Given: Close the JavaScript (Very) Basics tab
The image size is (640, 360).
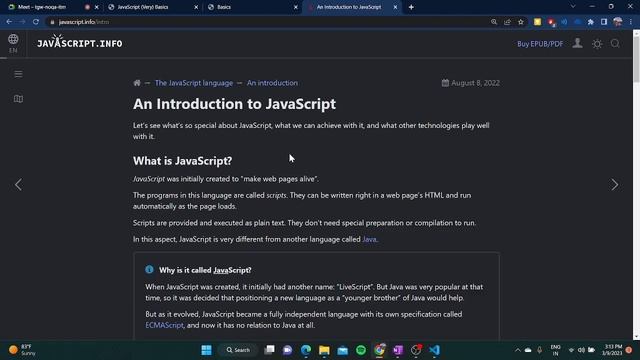Looking at the screenshot, I should tap(196, 7).
